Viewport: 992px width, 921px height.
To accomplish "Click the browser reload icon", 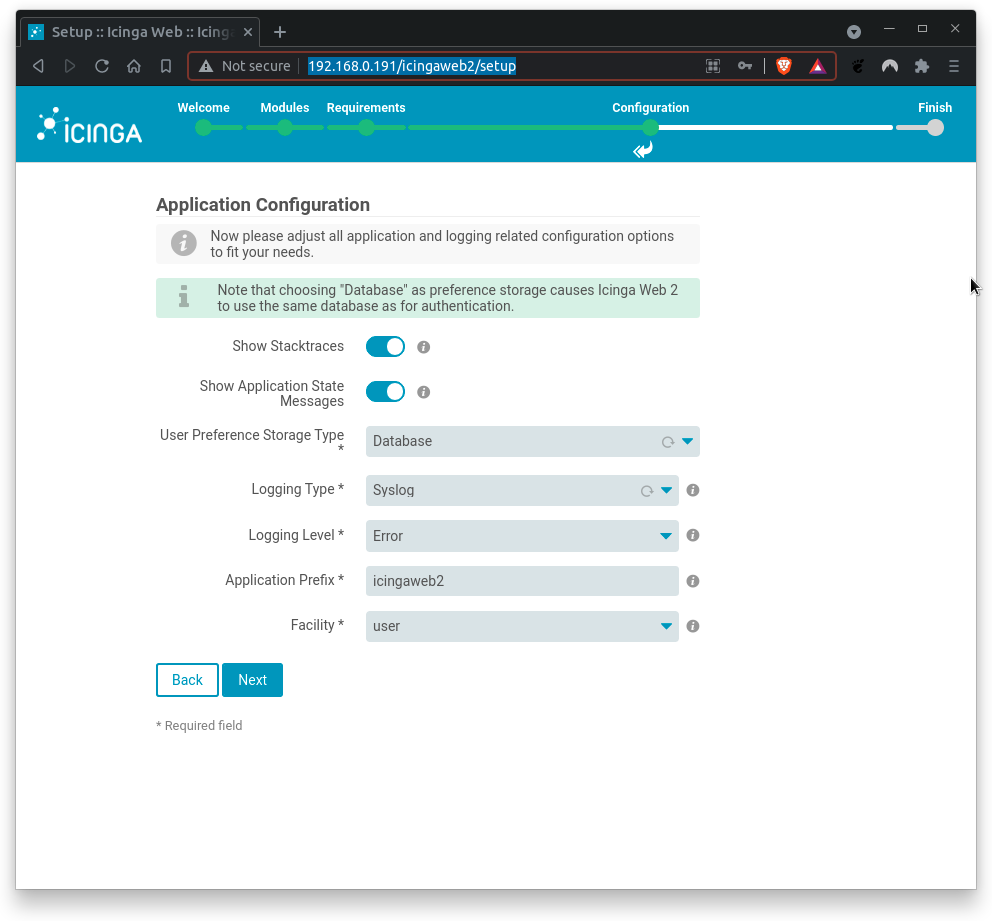I will (x=102, y=66).
